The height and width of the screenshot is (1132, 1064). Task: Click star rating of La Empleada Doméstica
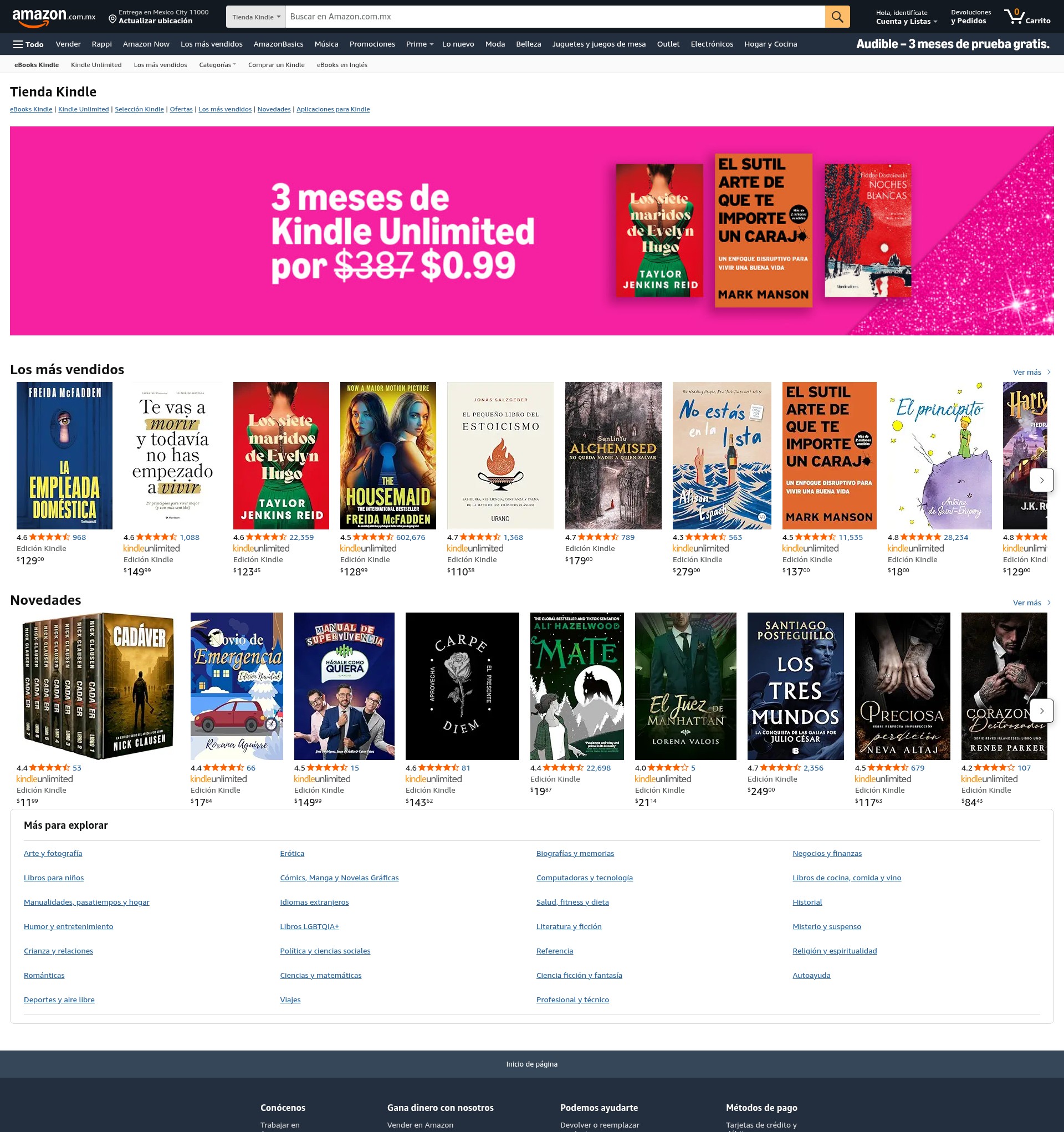click(49, 537)
